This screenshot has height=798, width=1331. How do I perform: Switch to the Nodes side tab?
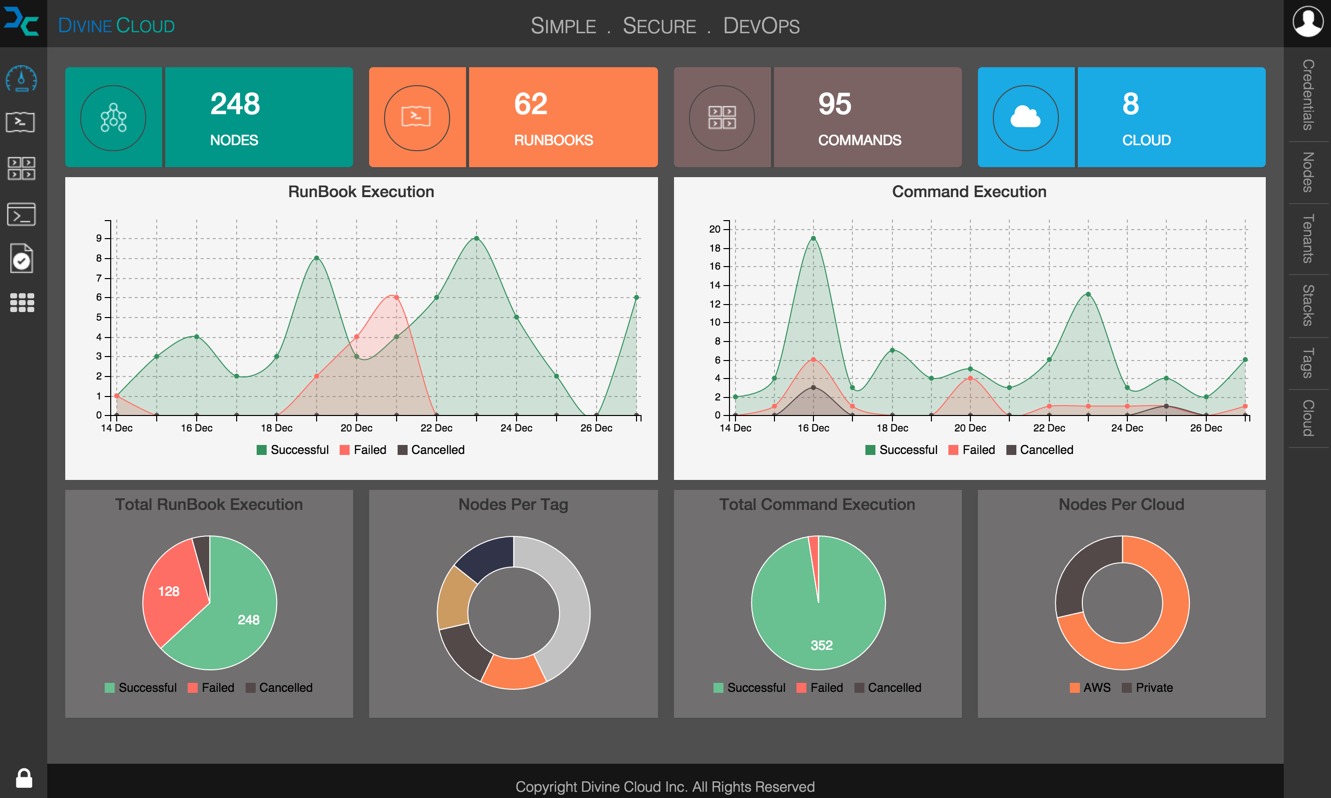pos(1307,172)
